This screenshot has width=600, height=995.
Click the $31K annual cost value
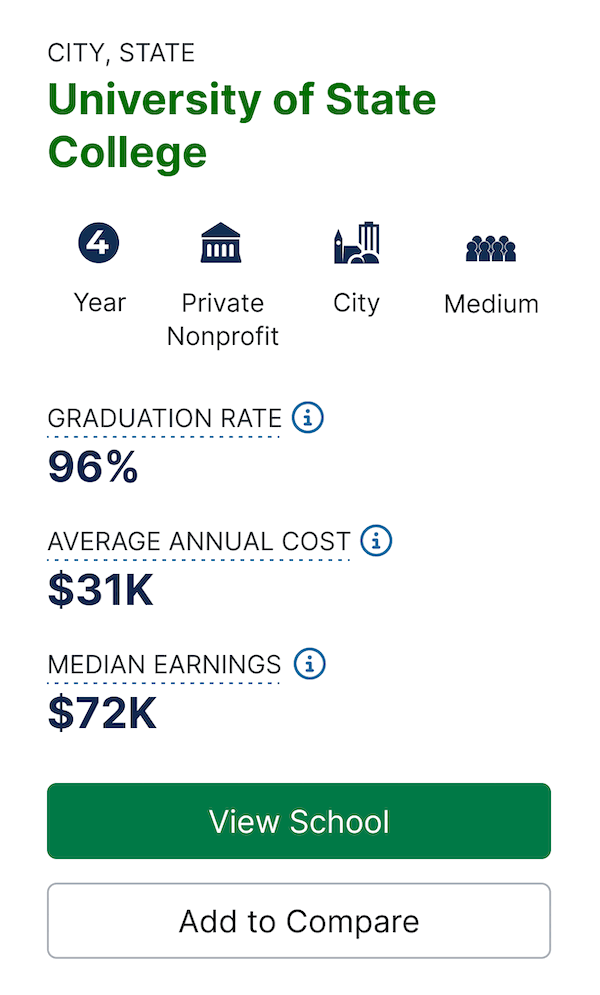pos(101,590)
